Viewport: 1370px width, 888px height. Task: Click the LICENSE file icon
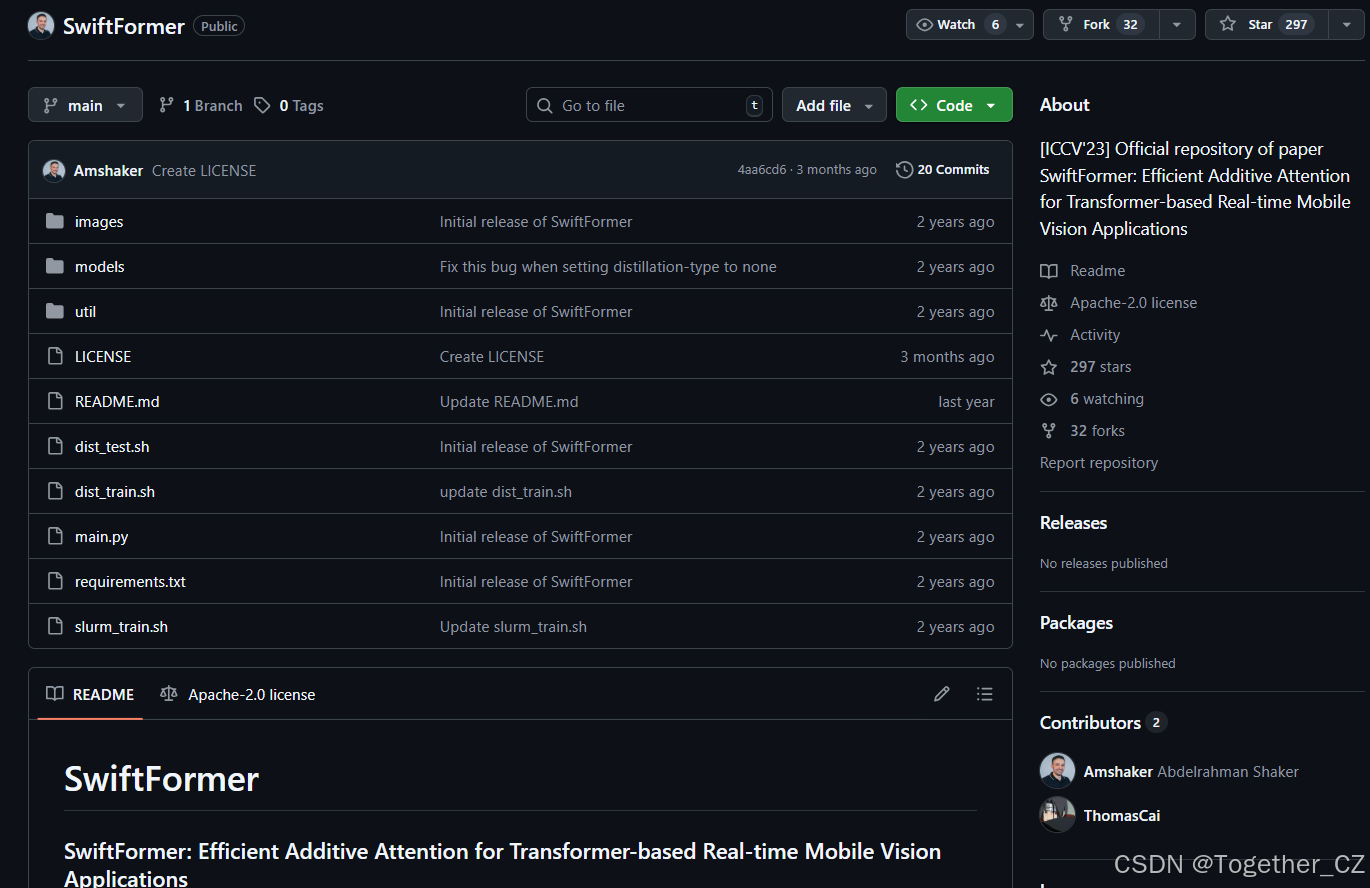tap(55, 356)
